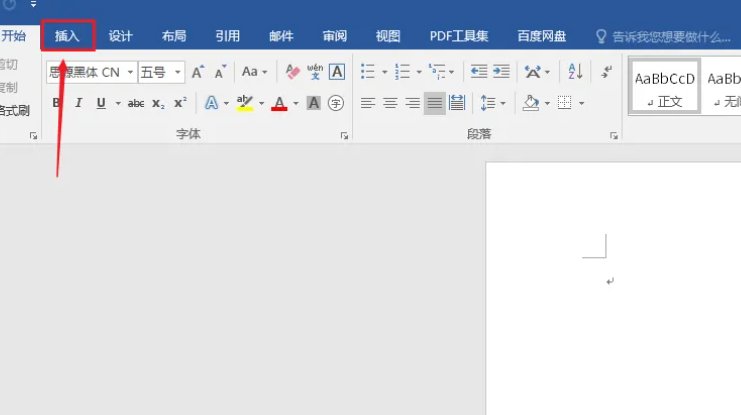Open the 邮件 tab
Image resolution: width=741 pixels, height=415 pixels.
[x=281, y=36]
